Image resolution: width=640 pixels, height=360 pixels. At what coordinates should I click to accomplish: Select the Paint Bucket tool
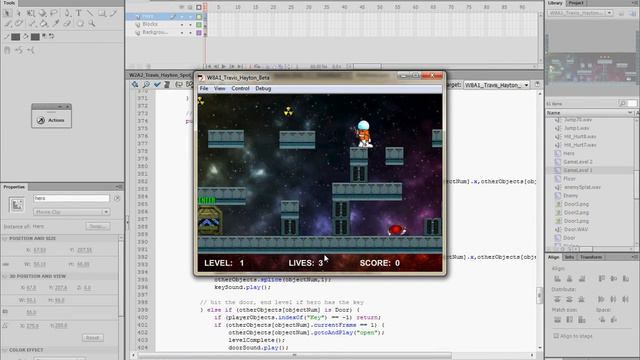44,24
